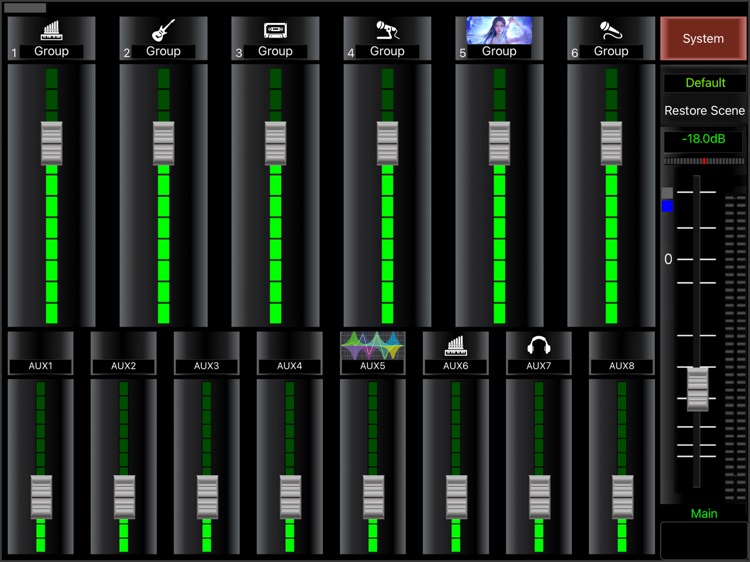Click Restore Scene
750x562 pixels.
click(705, 110)
